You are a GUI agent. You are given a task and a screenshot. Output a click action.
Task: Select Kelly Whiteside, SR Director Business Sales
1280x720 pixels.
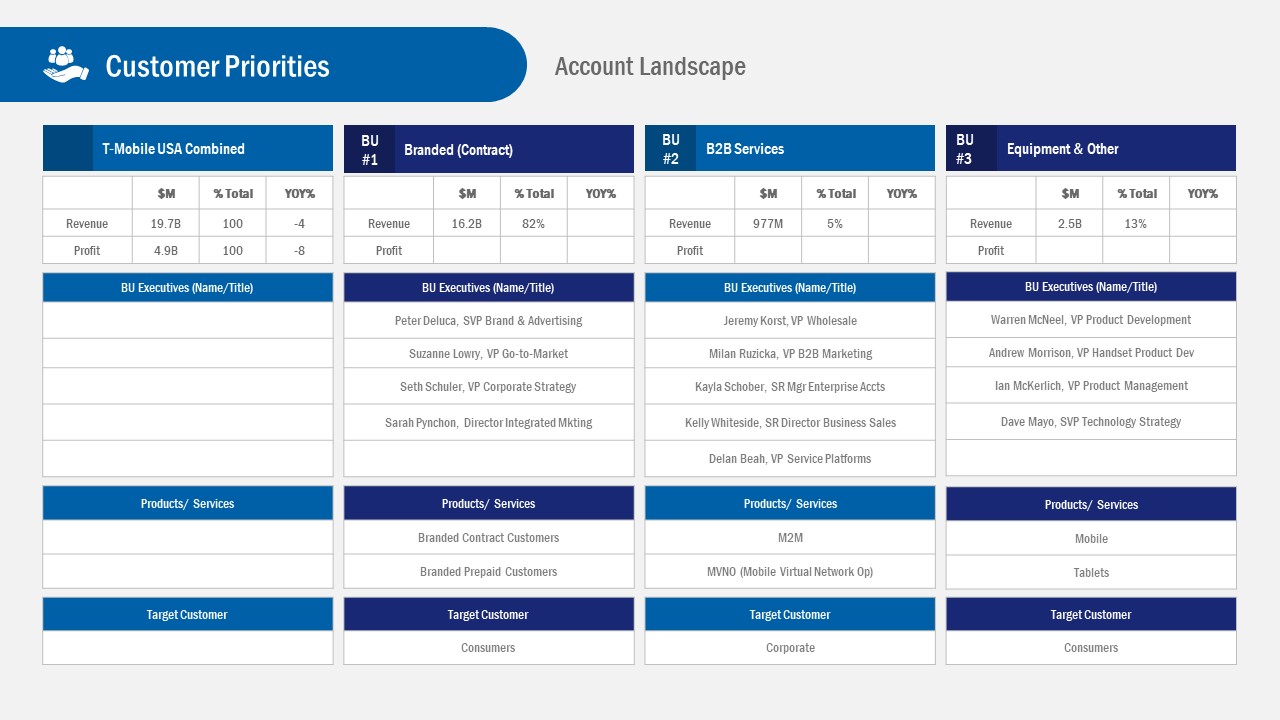(x=790, y=423)
